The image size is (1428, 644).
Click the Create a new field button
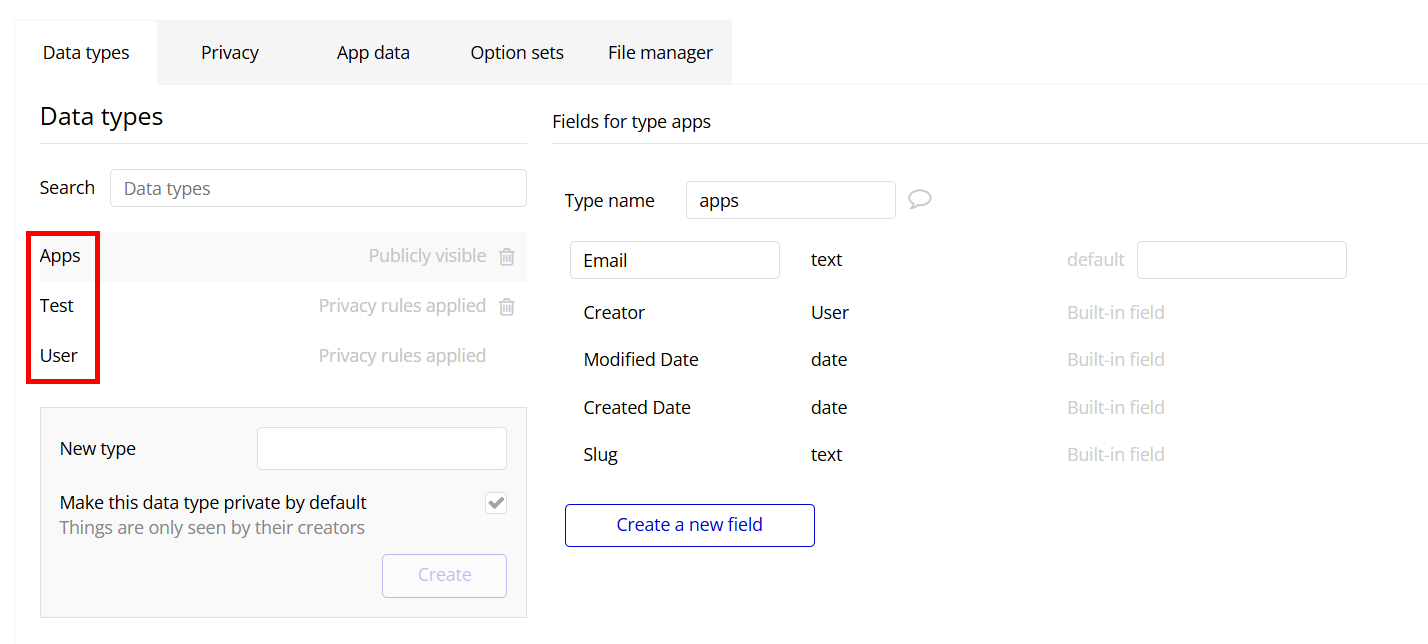tap(689, 525)
